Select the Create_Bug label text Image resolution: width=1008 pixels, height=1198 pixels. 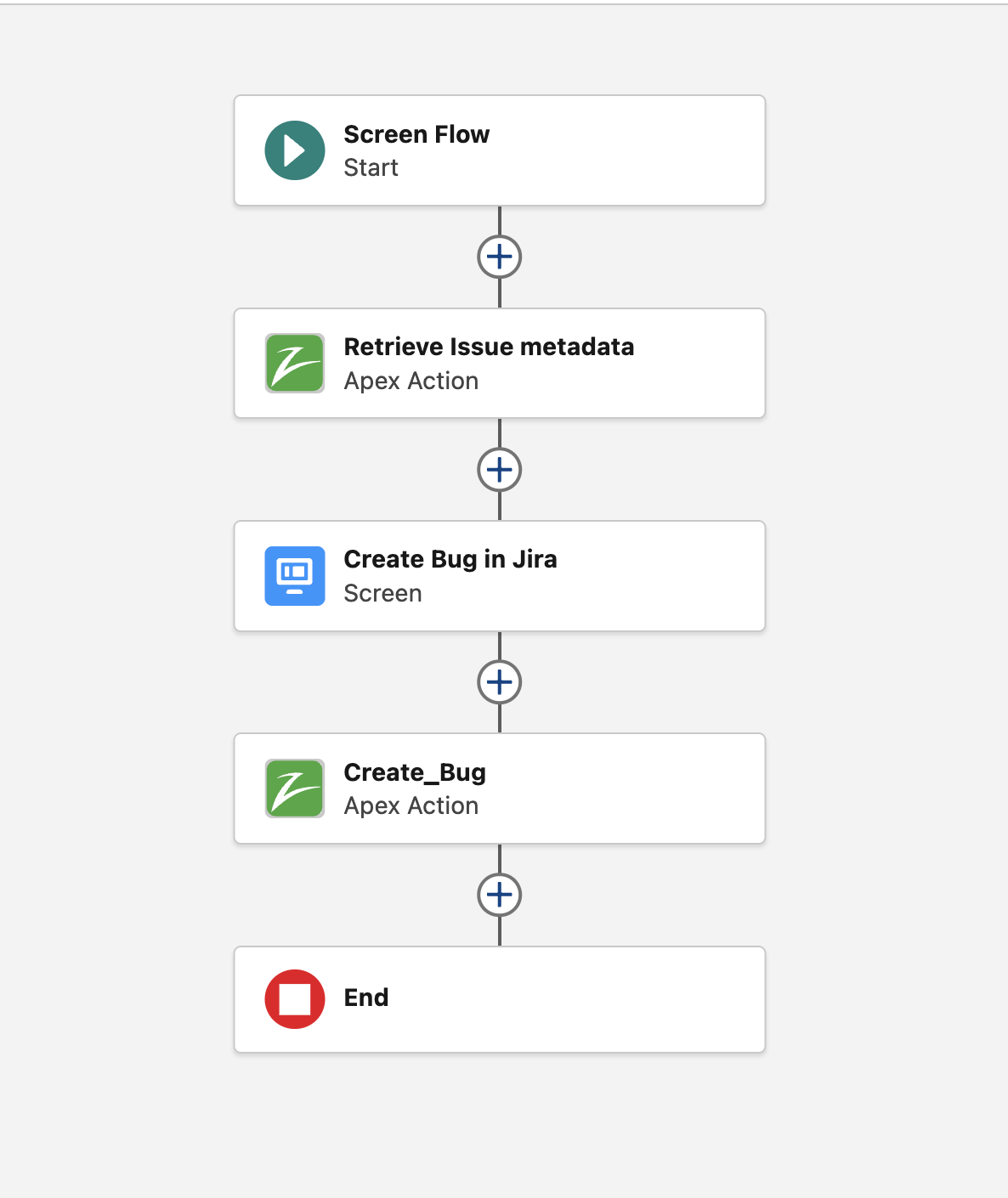[415, 772]
